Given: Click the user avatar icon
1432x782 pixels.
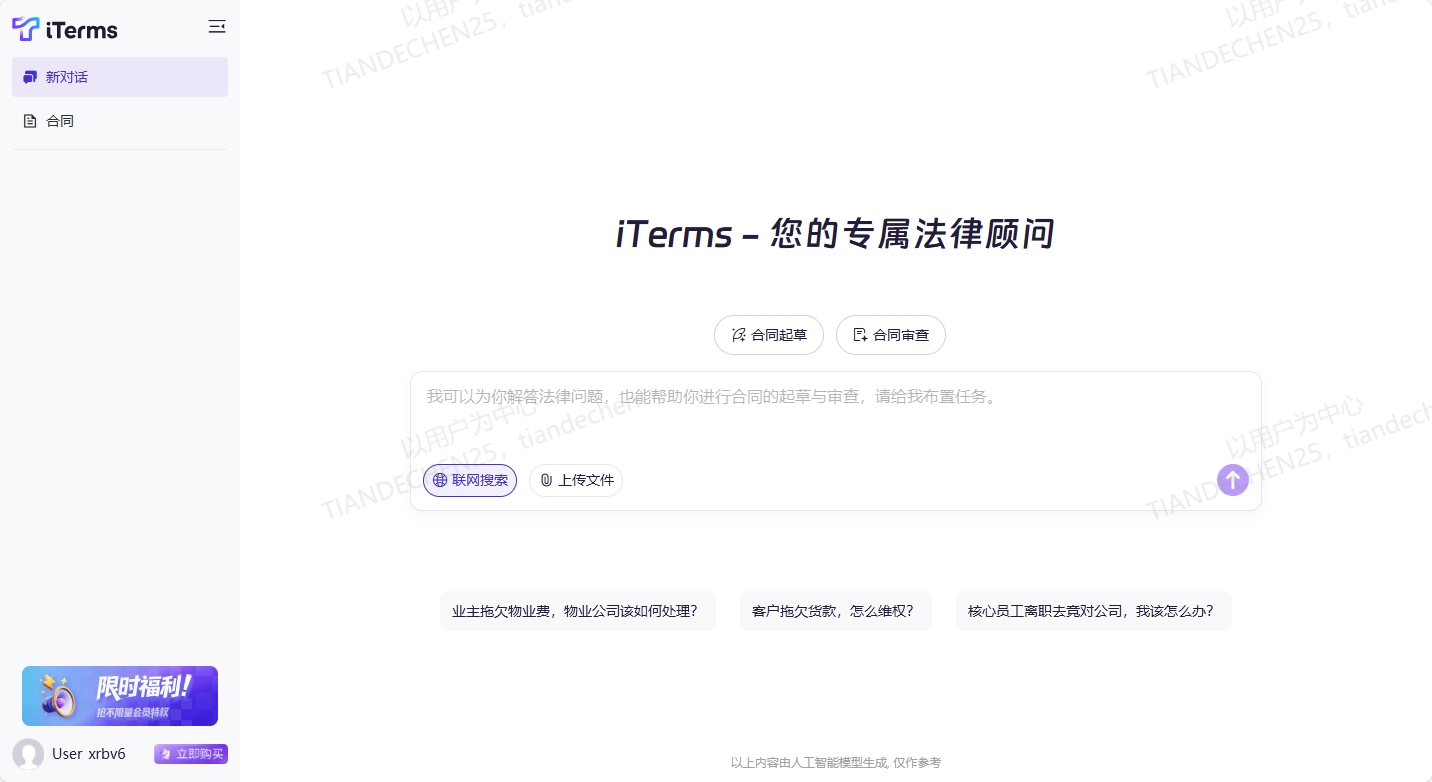Looking at the screenshot, I should pyautogui.click(x=28, y=754).
